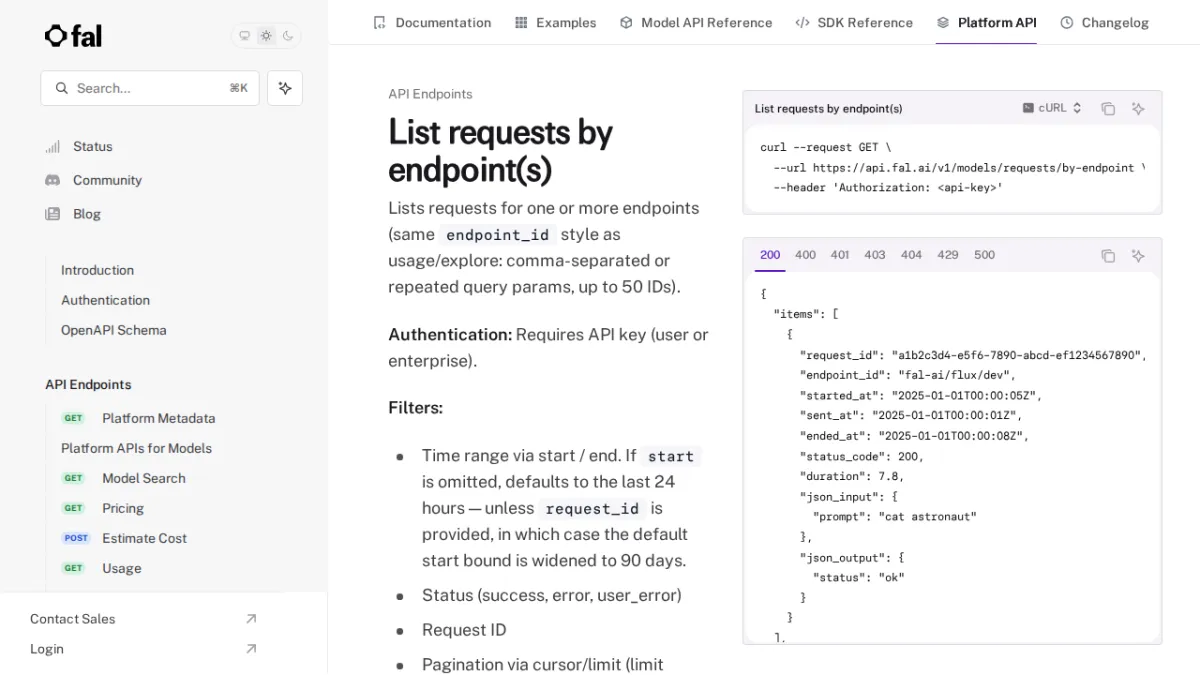Open Usage endpoint
This screenshot has width=1200, height=675.
[121, 568]
